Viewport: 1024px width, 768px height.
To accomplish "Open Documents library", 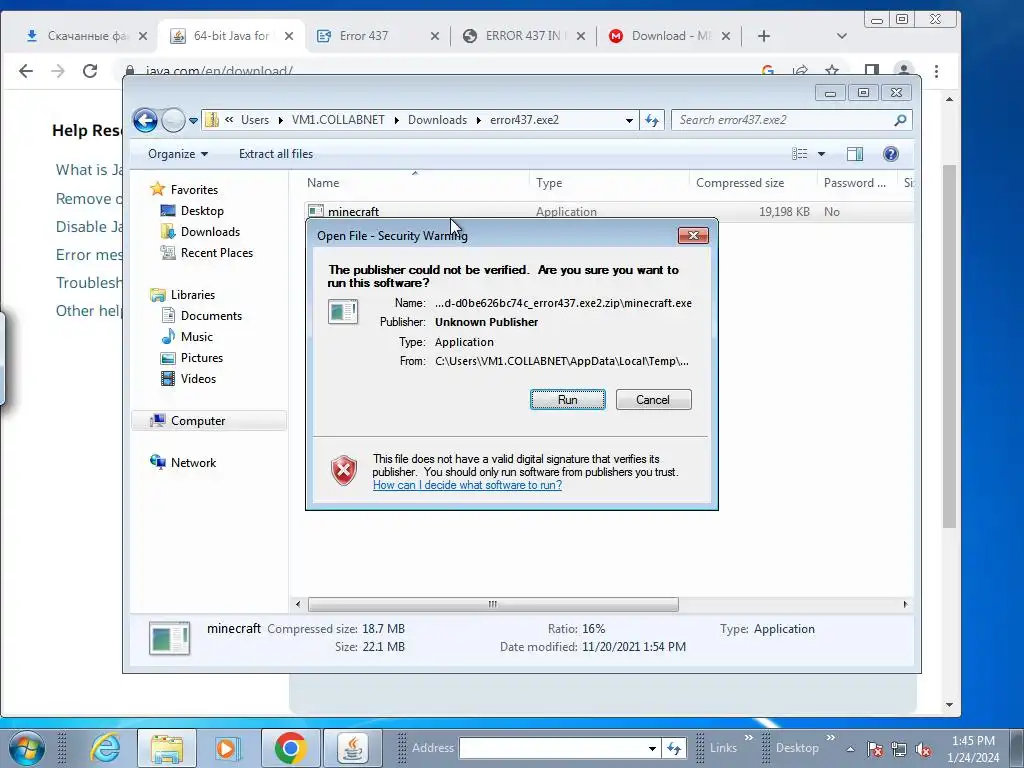I will tap(211, 316).
